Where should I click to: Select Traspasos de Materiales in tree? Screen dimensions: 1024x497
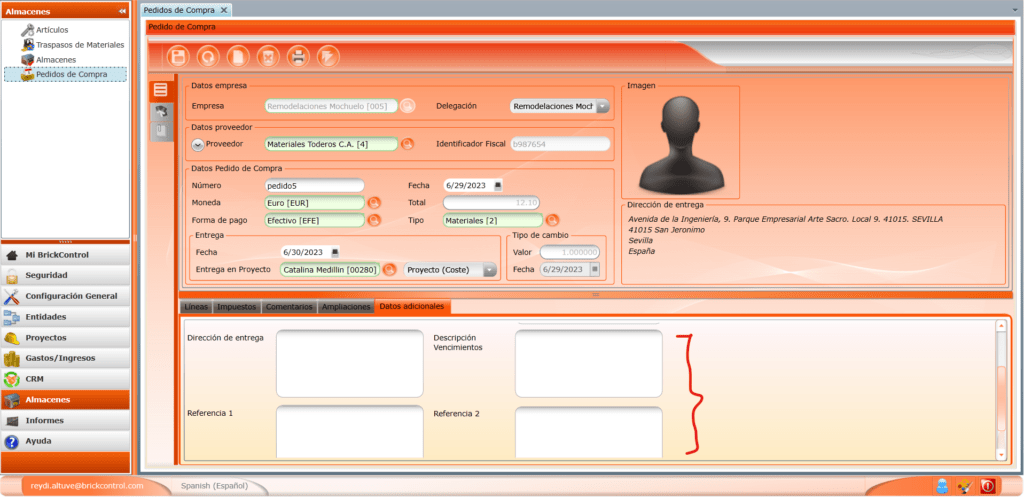coord(79,45)
